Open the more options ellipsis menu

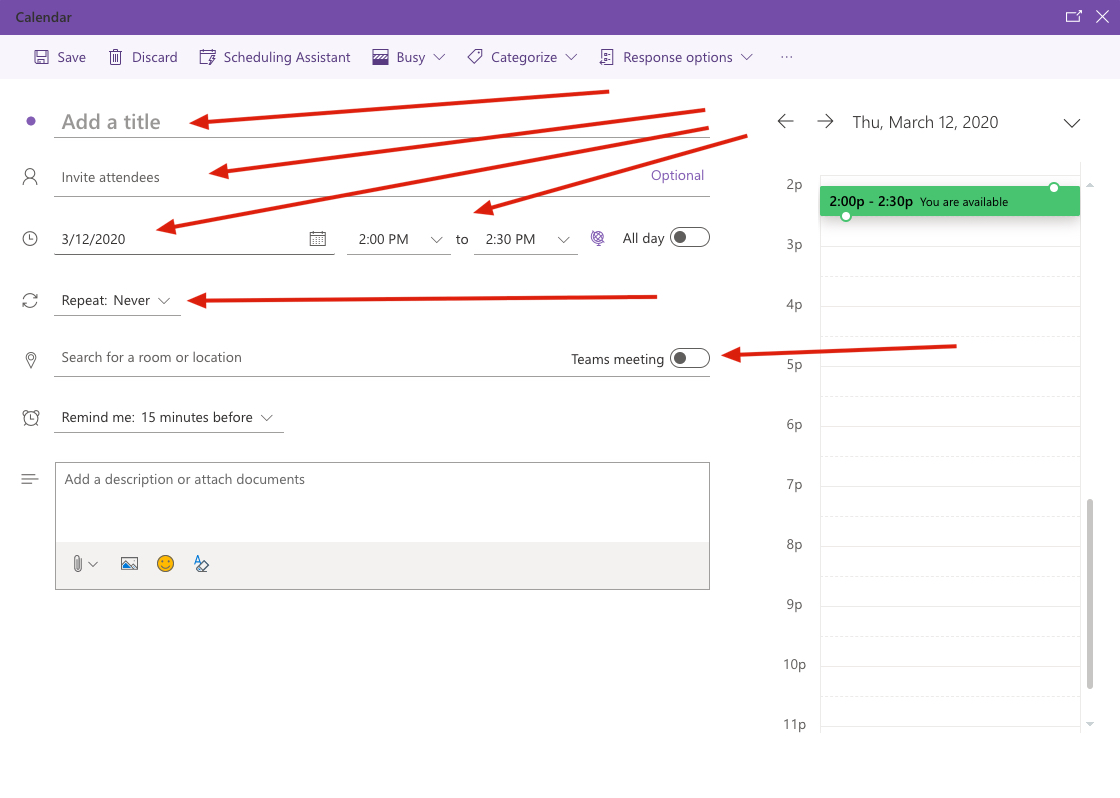coord(786,57)
